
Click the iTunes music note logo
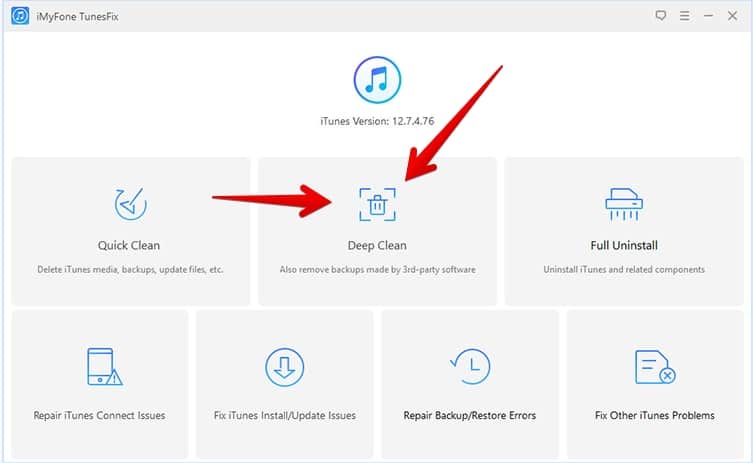[377, 80]
